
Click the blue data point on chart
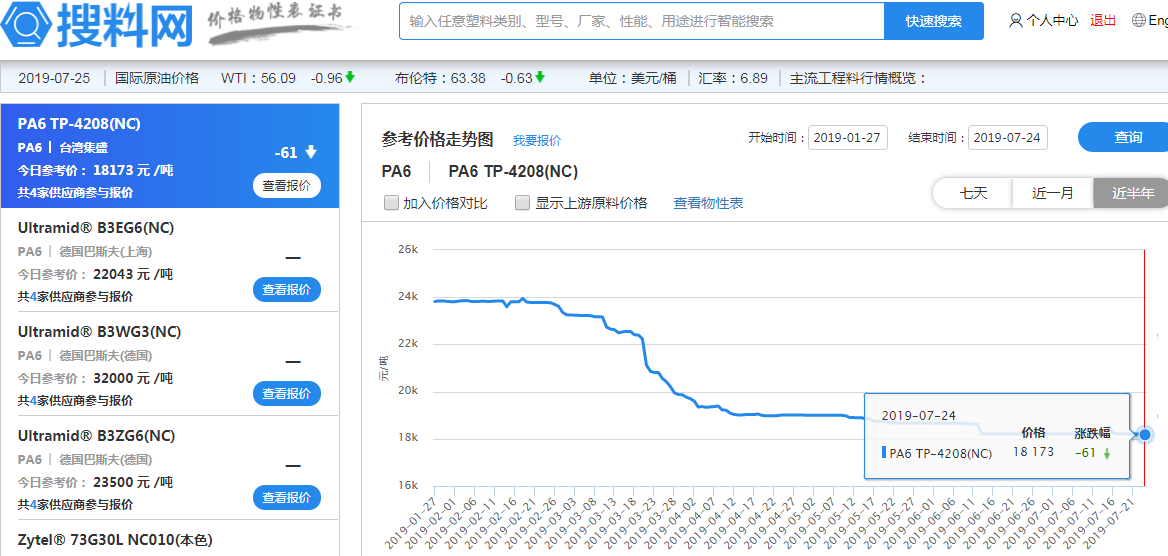click(1145, 434)
